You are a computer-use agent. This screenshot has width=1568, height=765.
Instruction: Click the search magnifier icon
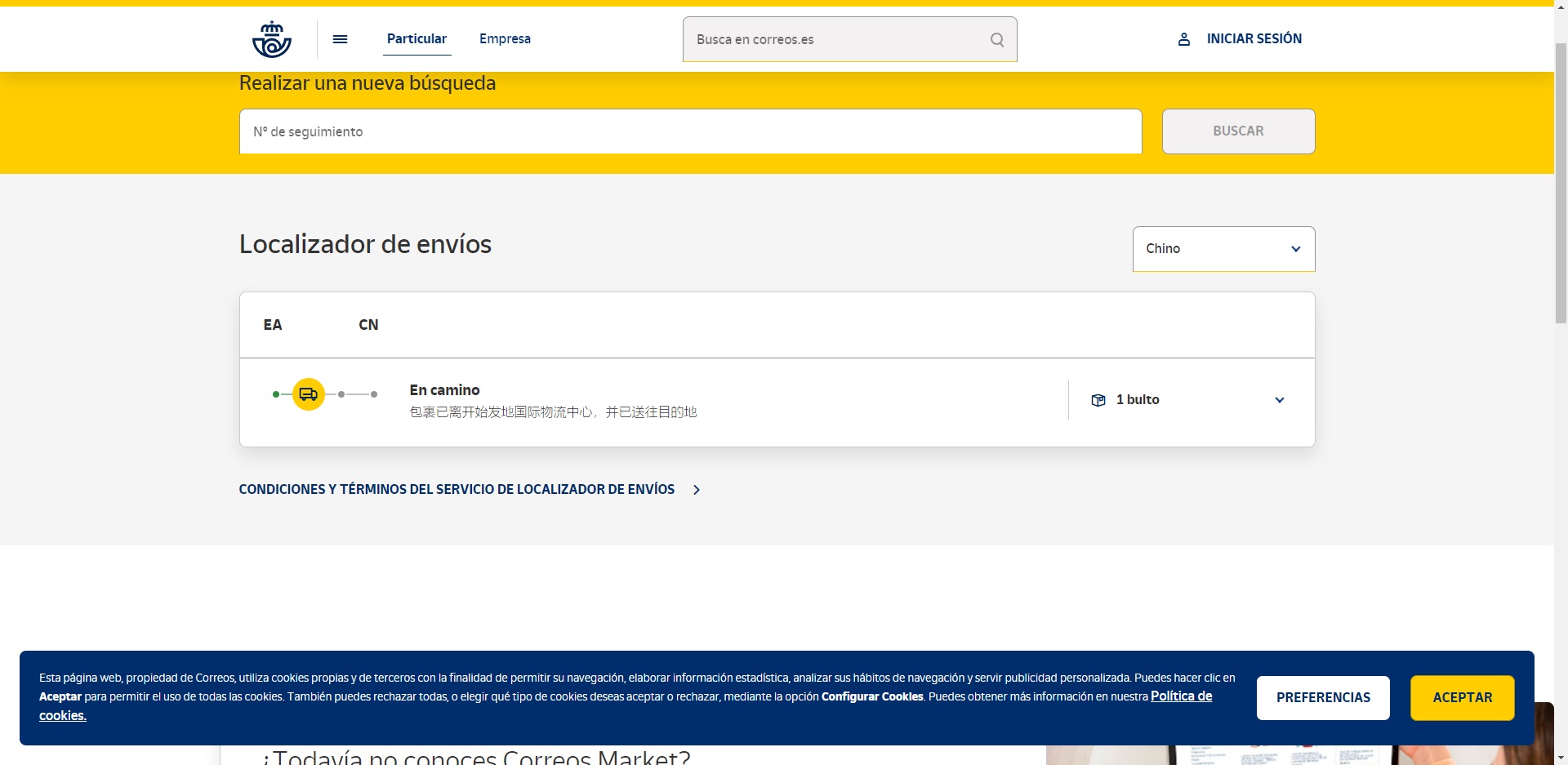(996, 40)
